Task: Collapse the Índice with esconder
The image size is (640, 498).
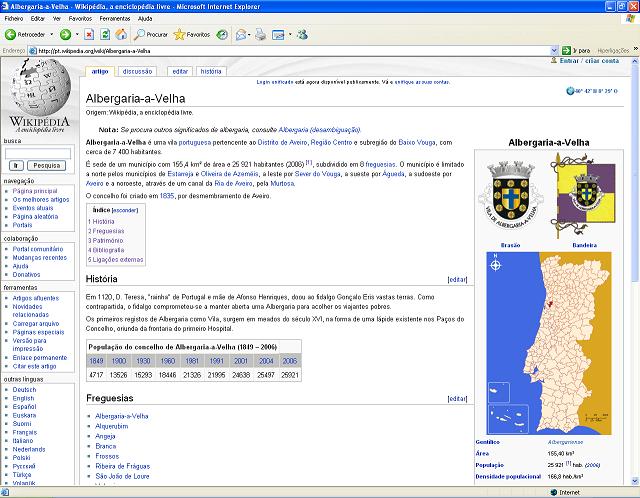Action: (124, 211)
